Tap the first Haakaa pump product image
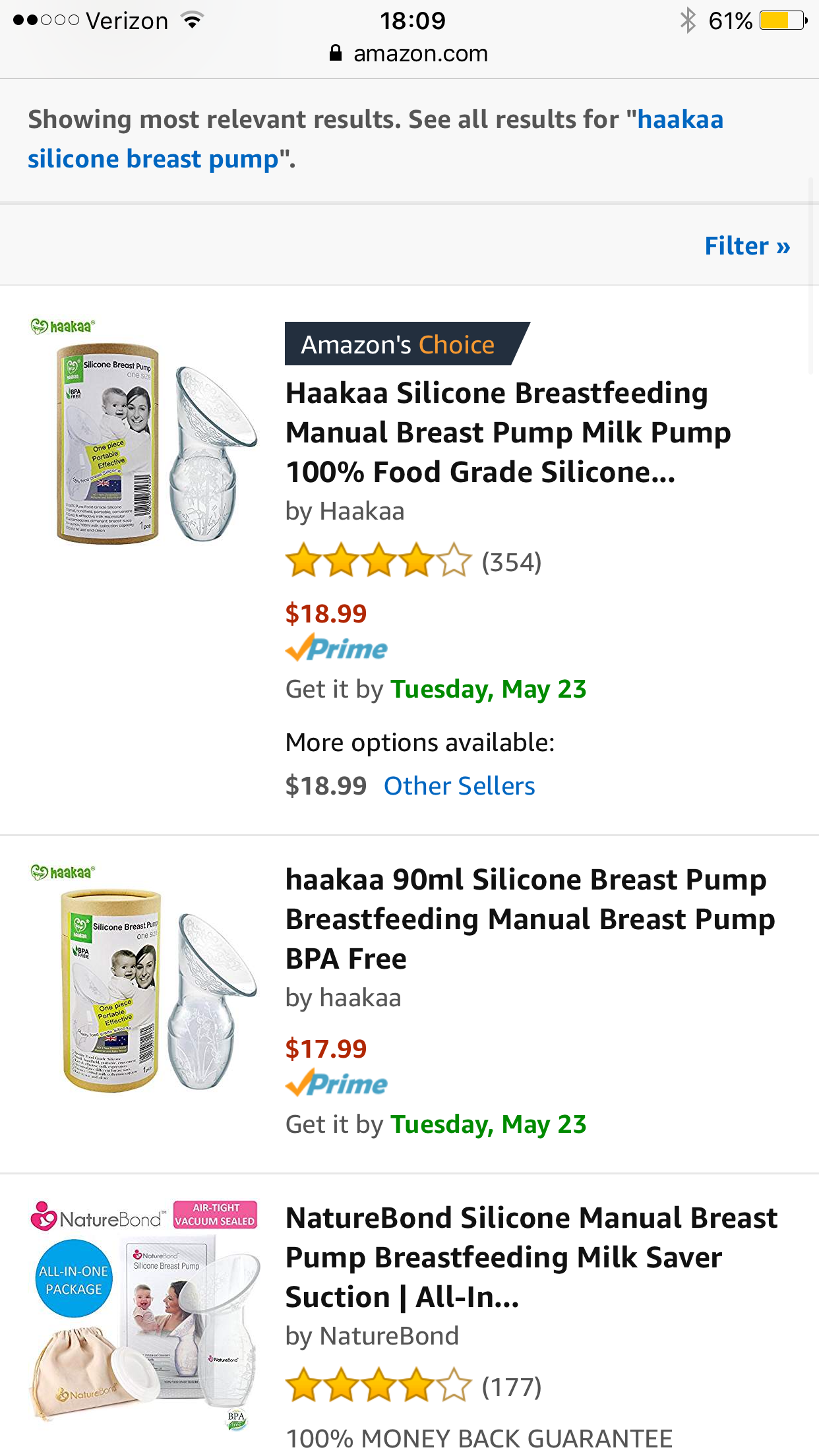The height and width of the screenshot is (1456, 819). point(144,434)
